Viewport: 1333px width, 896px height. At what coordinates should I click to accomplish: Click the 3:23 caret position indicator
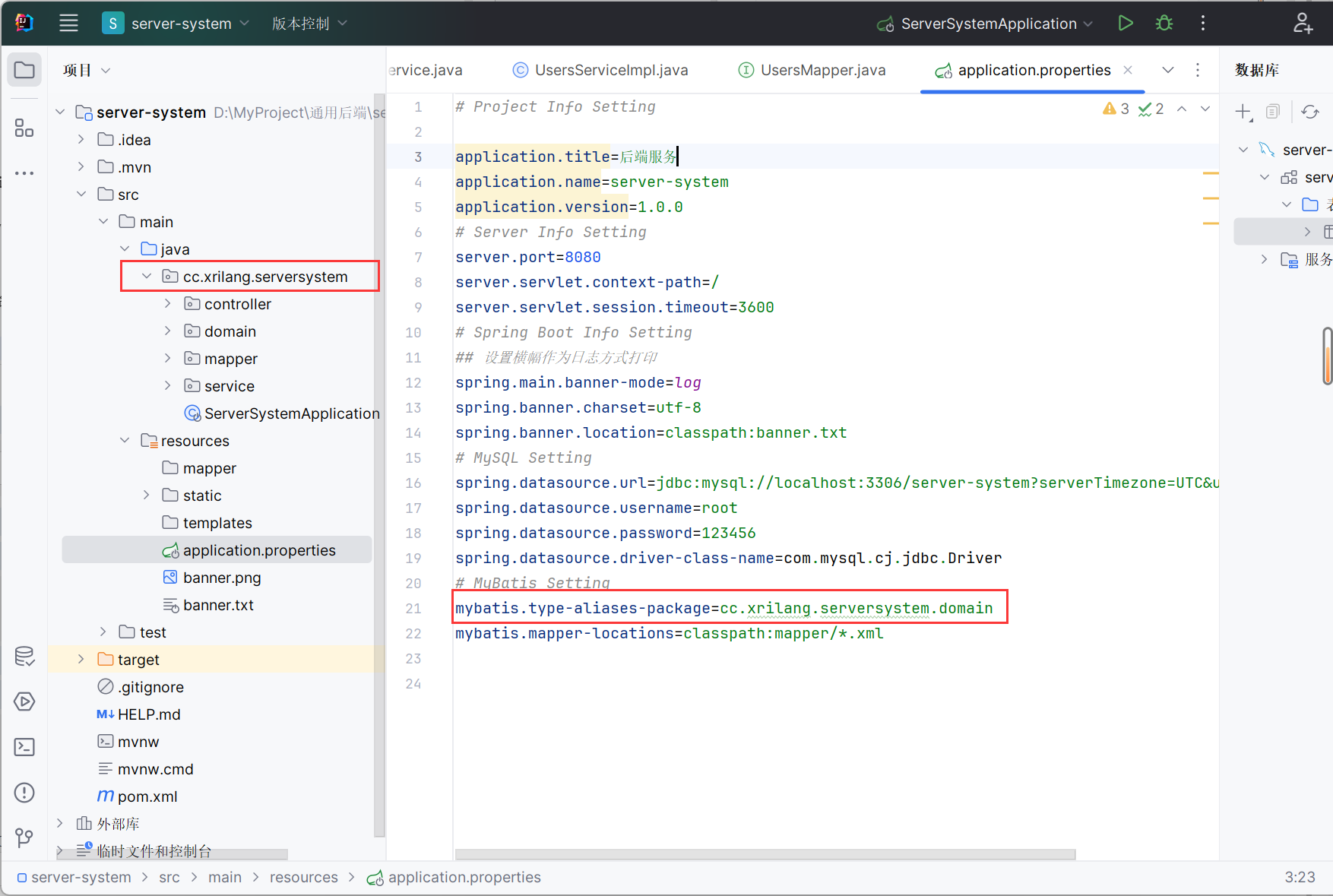1300,877
